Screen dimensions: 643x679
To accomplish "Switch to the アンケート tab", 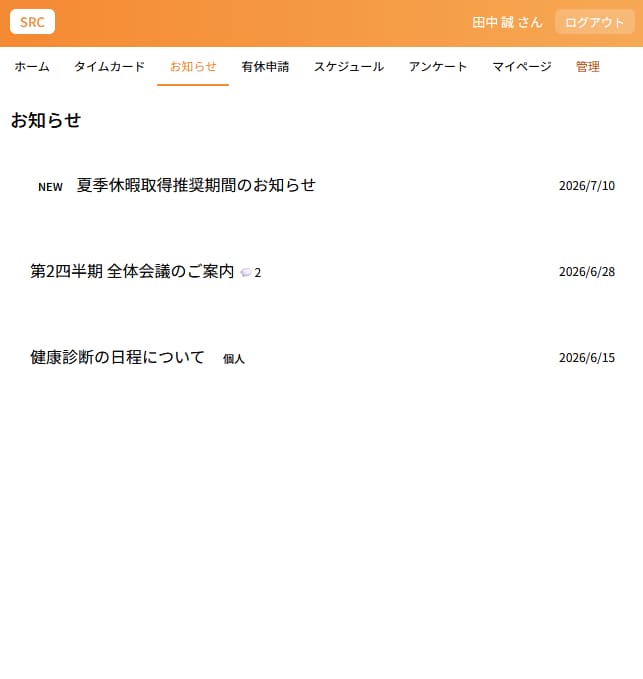I will click(438, 67).
